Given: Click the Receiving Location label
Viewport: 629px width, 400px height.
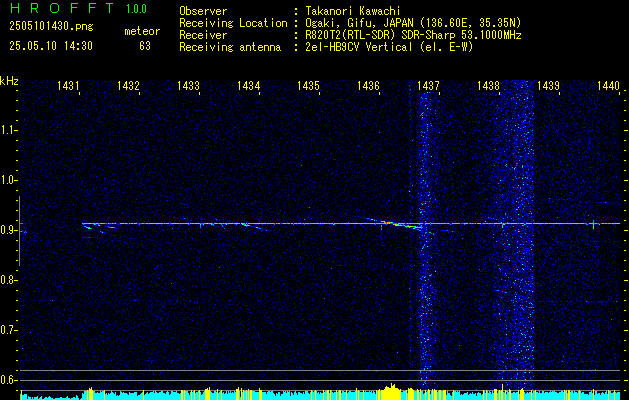Looking at the screenshot, I should coord(233,23).
